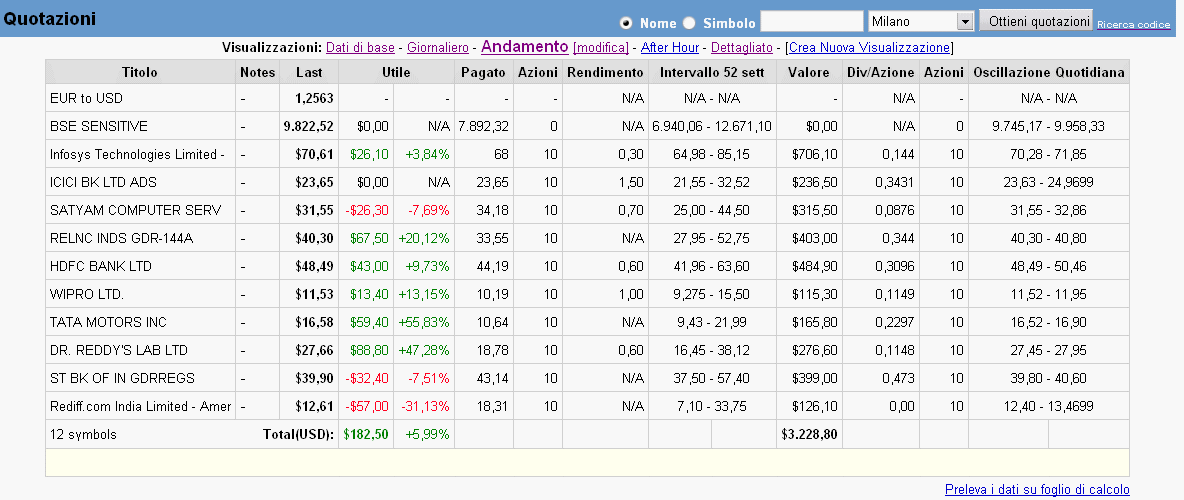Click the +3,84% gain cell
Image resolution: width=1184 pixels, height=500 pixels.
[427, 154]
